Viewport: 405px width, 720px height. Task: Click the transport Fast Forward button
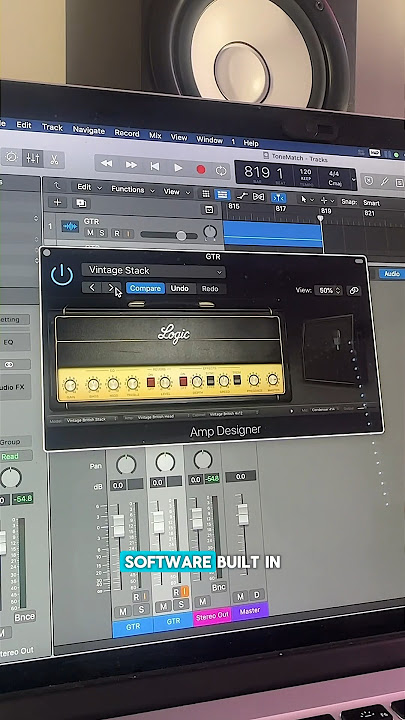[x=131, y=165]
